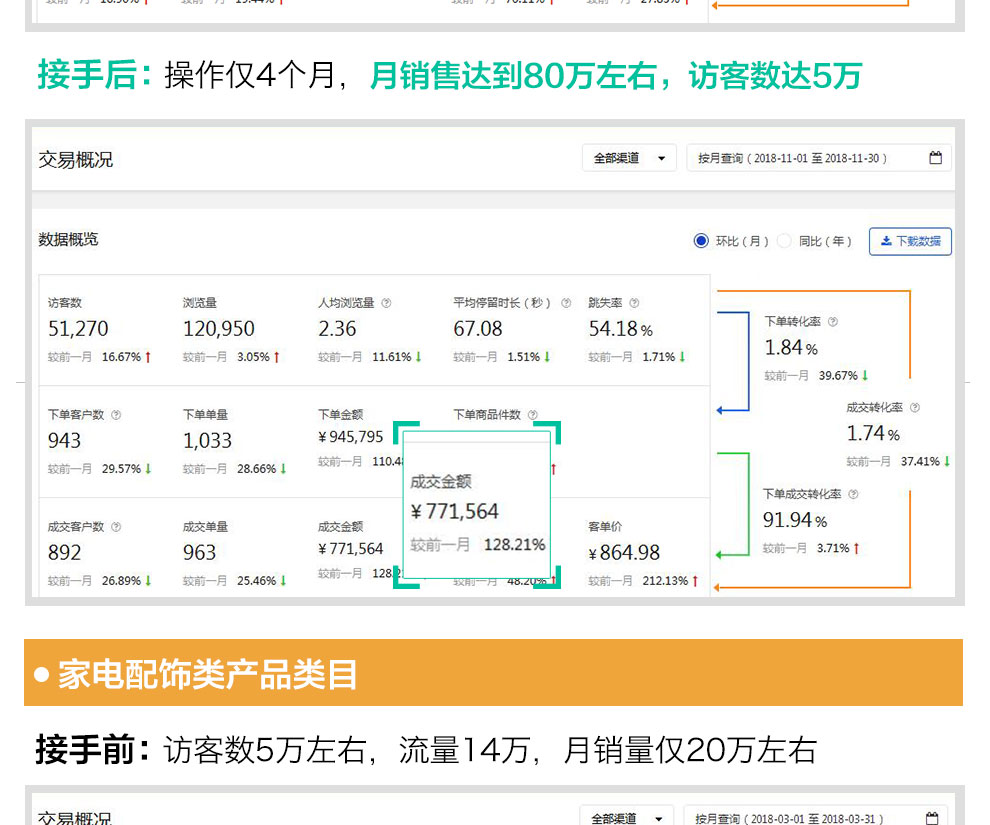Click the help icon next to 下单转化率
The height and width of the screenshot is (825, 990).
point(833,321)
